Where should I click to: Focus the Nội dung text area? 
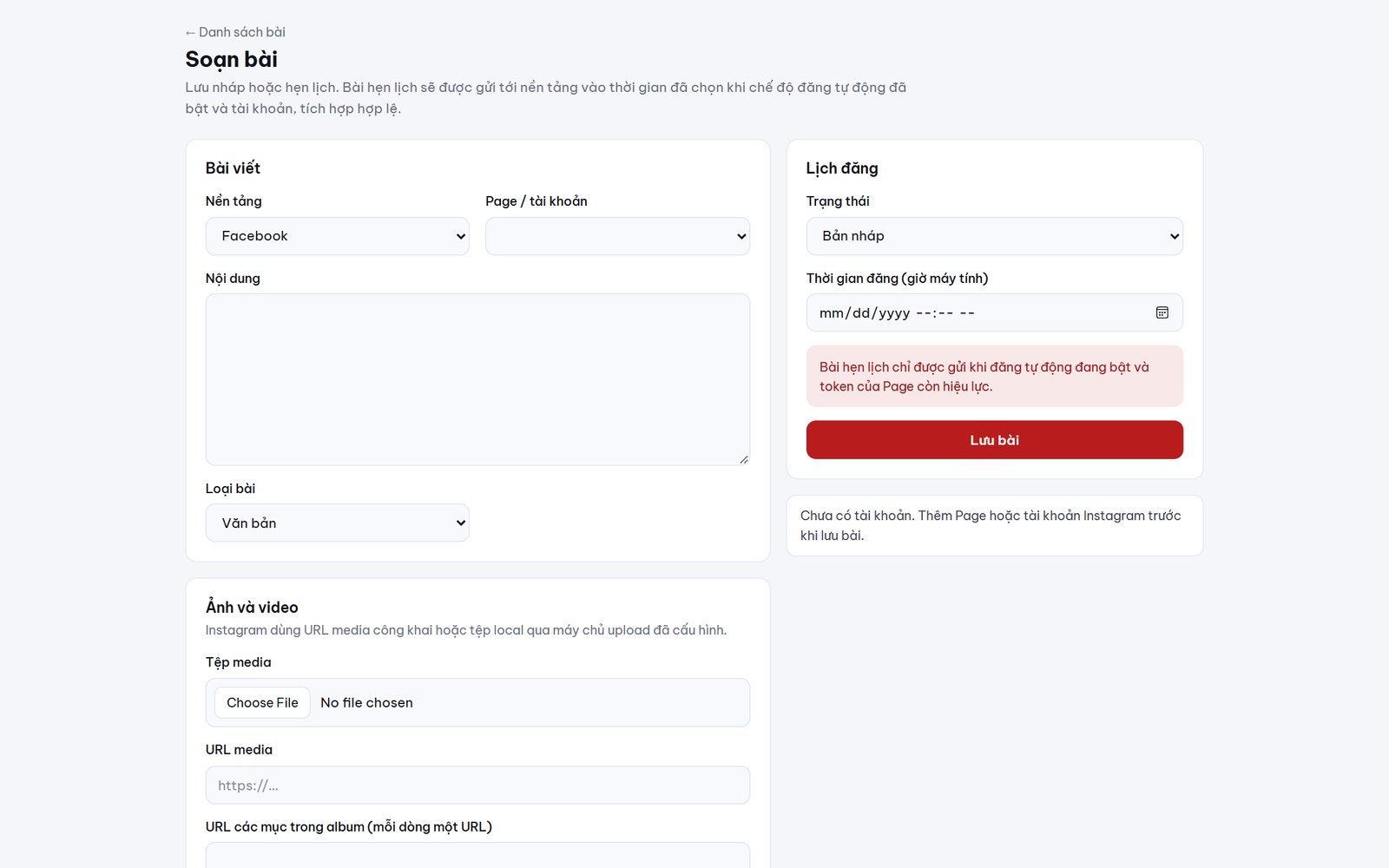477,379
